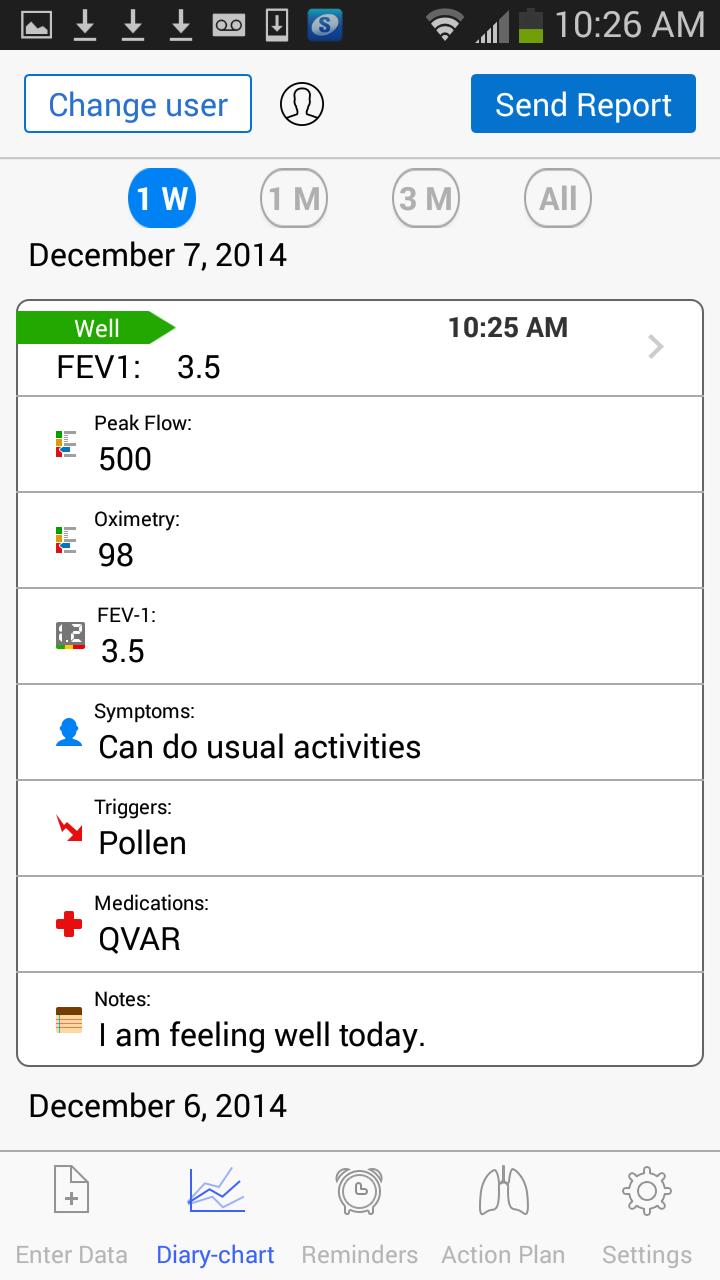Select the December 6, 2014 section header
This screenshot has height=1280, width=720.
point(157,1105)
